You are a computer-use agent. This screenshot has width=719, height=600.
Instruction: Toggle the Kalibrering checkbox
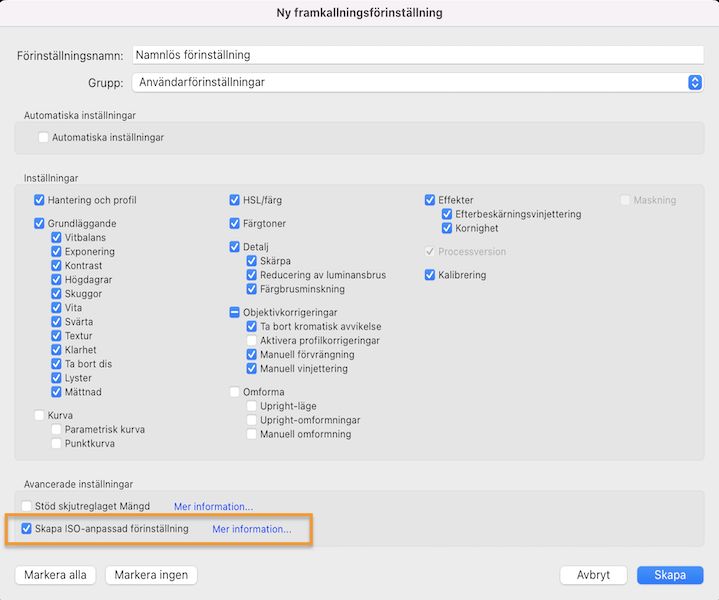click(430, 275)
